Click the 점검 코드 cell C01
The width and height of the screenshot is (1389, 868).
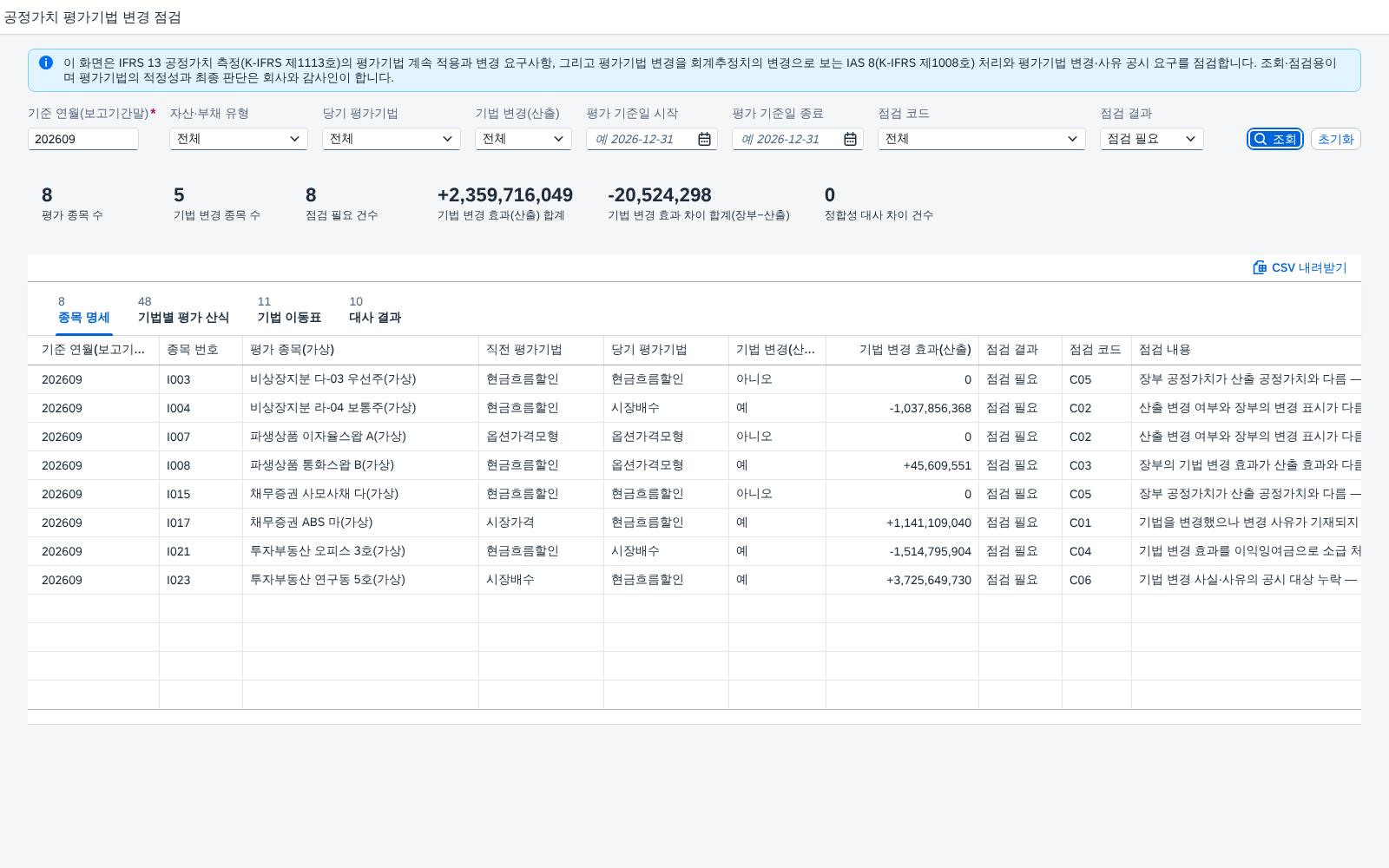pyautogui.click(x=1096, y=523)
